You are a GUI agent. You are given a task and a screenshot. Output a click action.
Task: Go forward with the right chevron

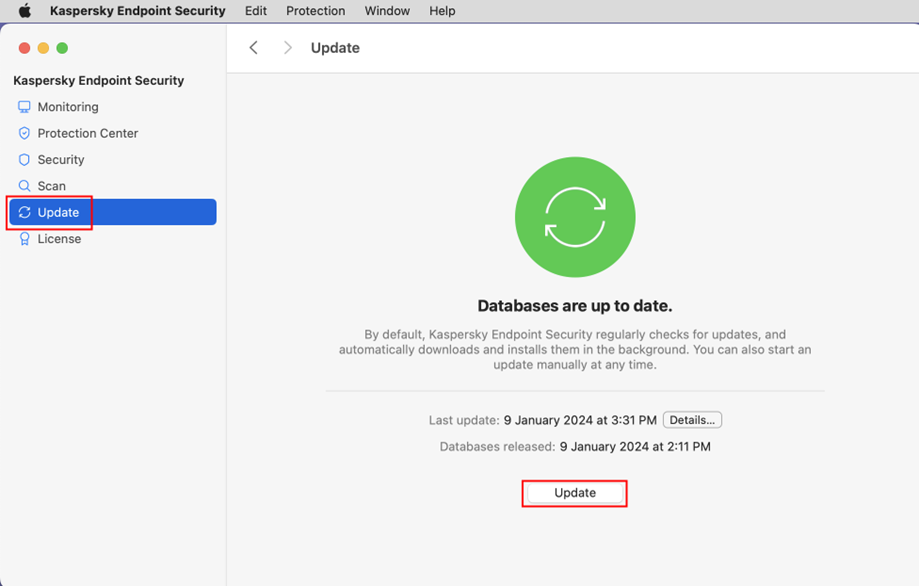(x=288, y=48)
